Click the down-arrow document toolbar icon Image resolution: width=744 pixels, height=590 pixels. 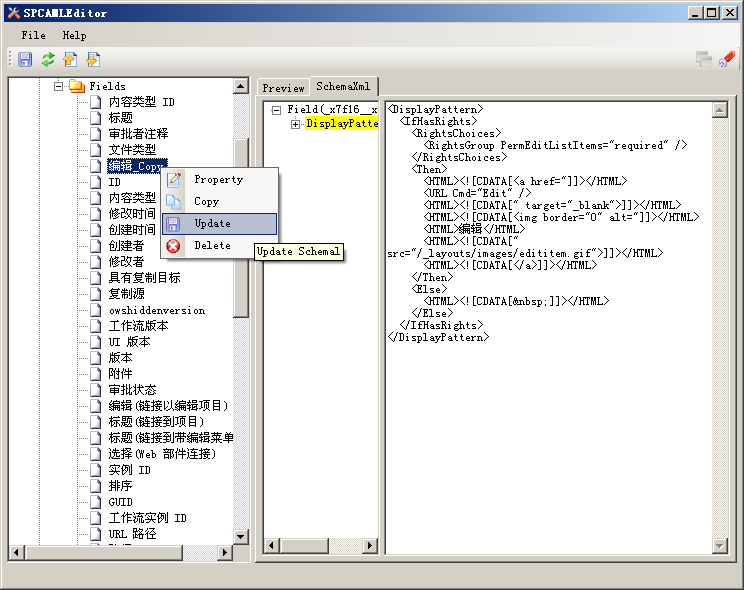(93, 60)
